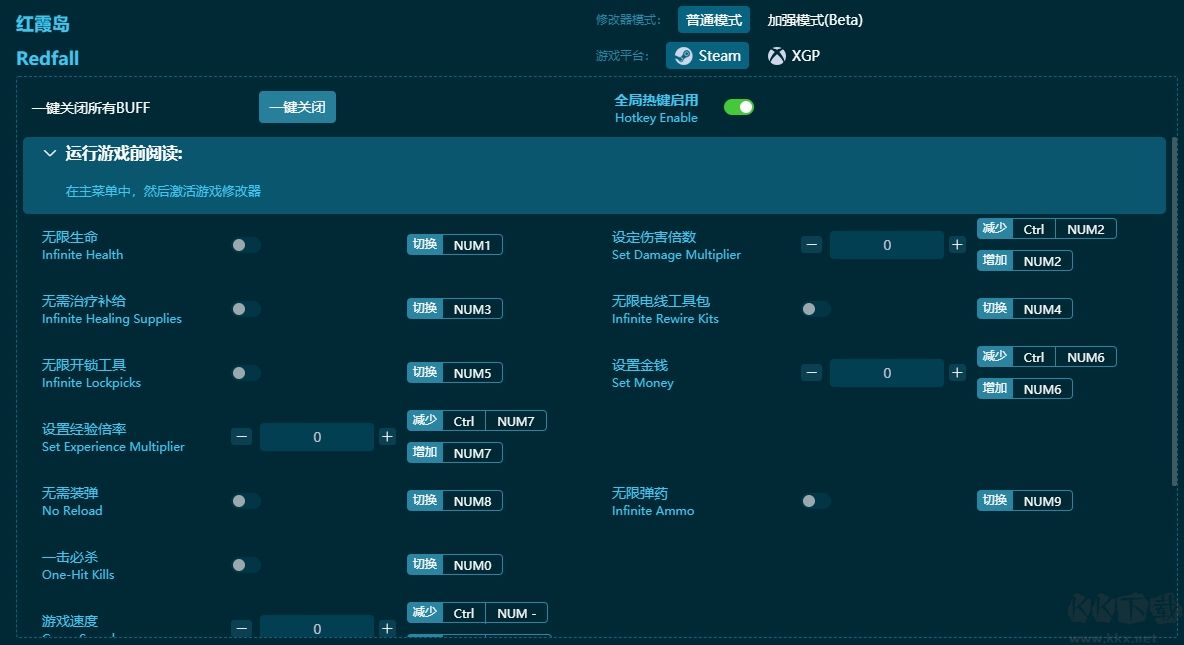Click the Set Money value field
This screenshot has width=1184, height=645.
click(886, 373)
